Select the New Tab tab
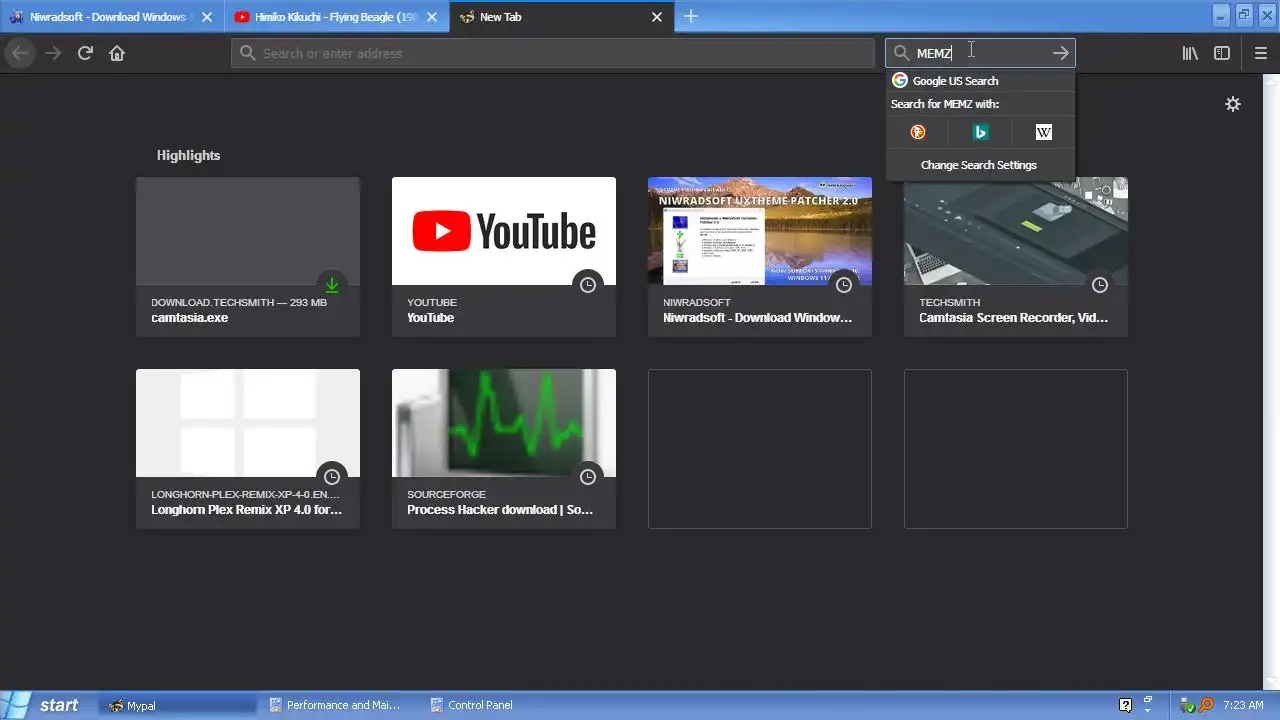 [x=560, y=17]
